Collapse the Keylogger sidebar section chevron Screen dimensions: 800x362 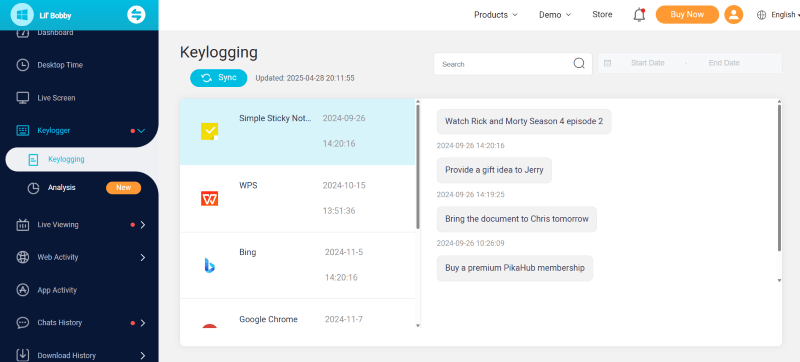tap(142, 131)
